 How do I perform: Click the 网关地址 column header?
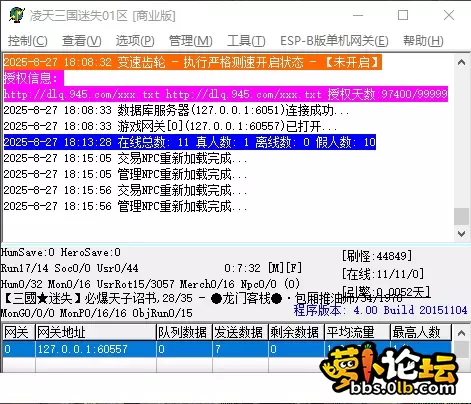(96, 332)
